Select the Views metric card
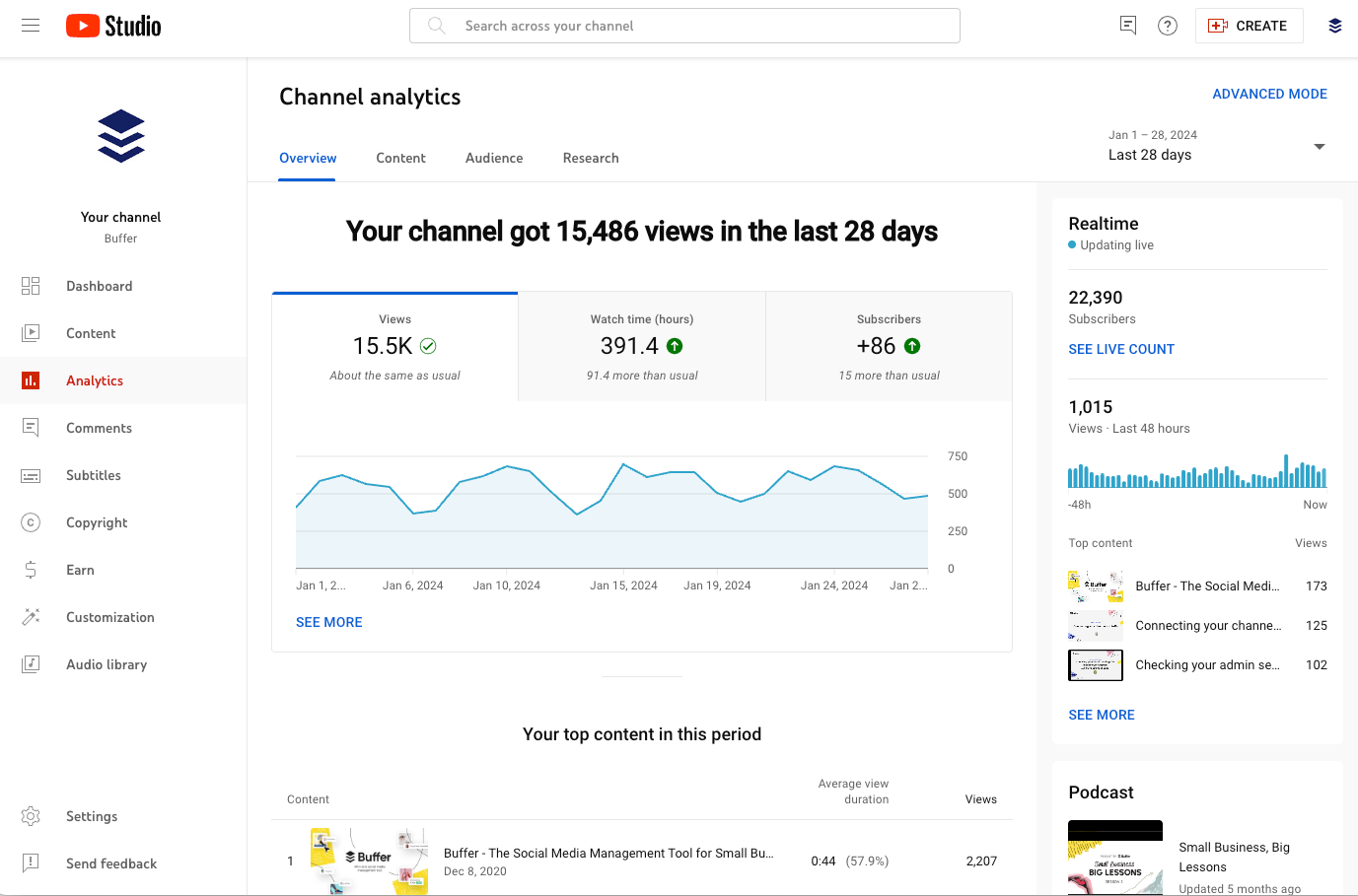The height and width of the screenshot is (896, 1358). (x=394, y=346)
